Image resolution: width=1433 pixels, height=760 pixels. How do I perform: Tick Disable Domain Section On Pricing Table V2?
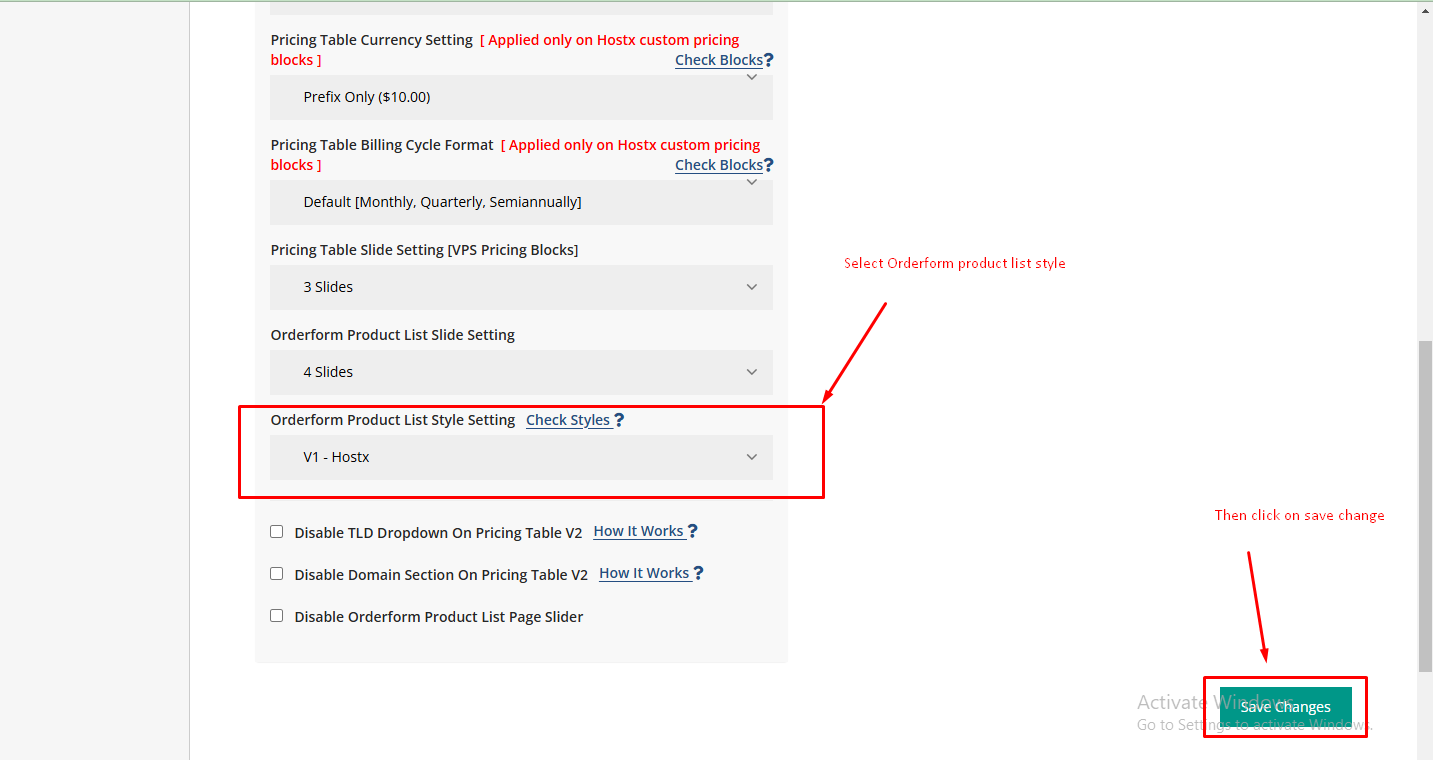(x=277, y=574)
